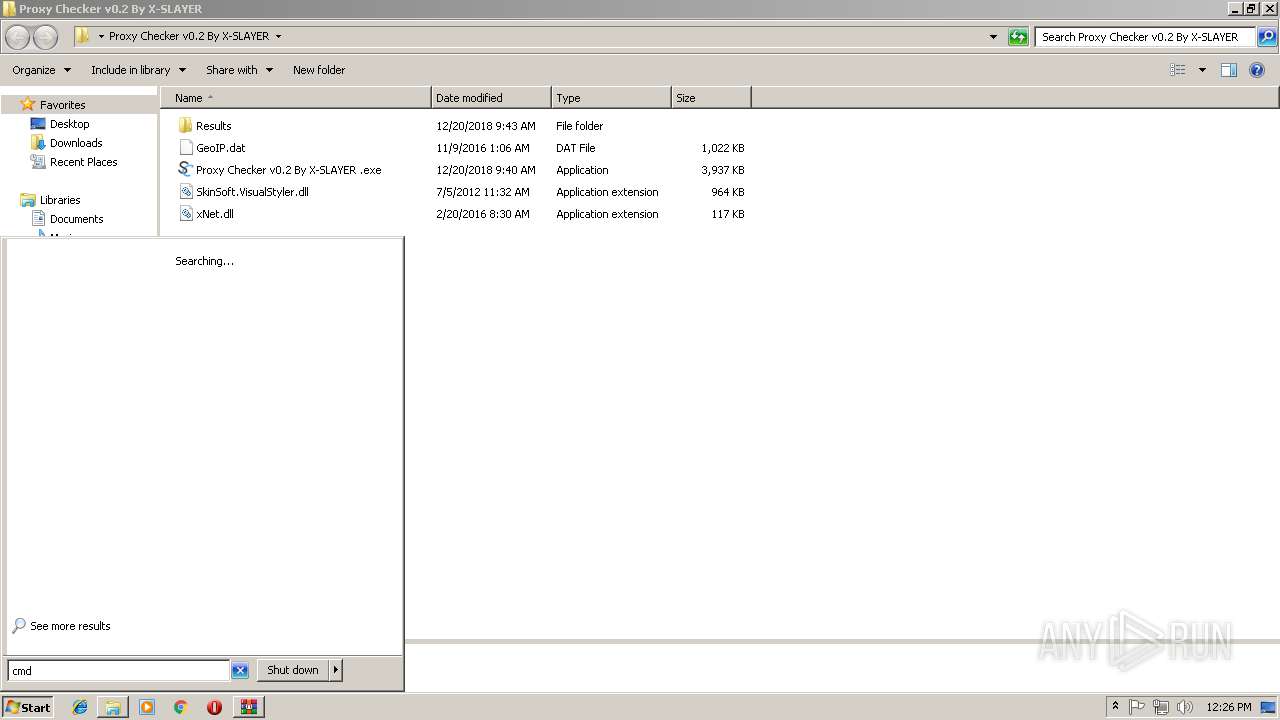Screen dimensions: 1280x720
Task: Open Windows Media Player from taskbar
Action: 147,707
